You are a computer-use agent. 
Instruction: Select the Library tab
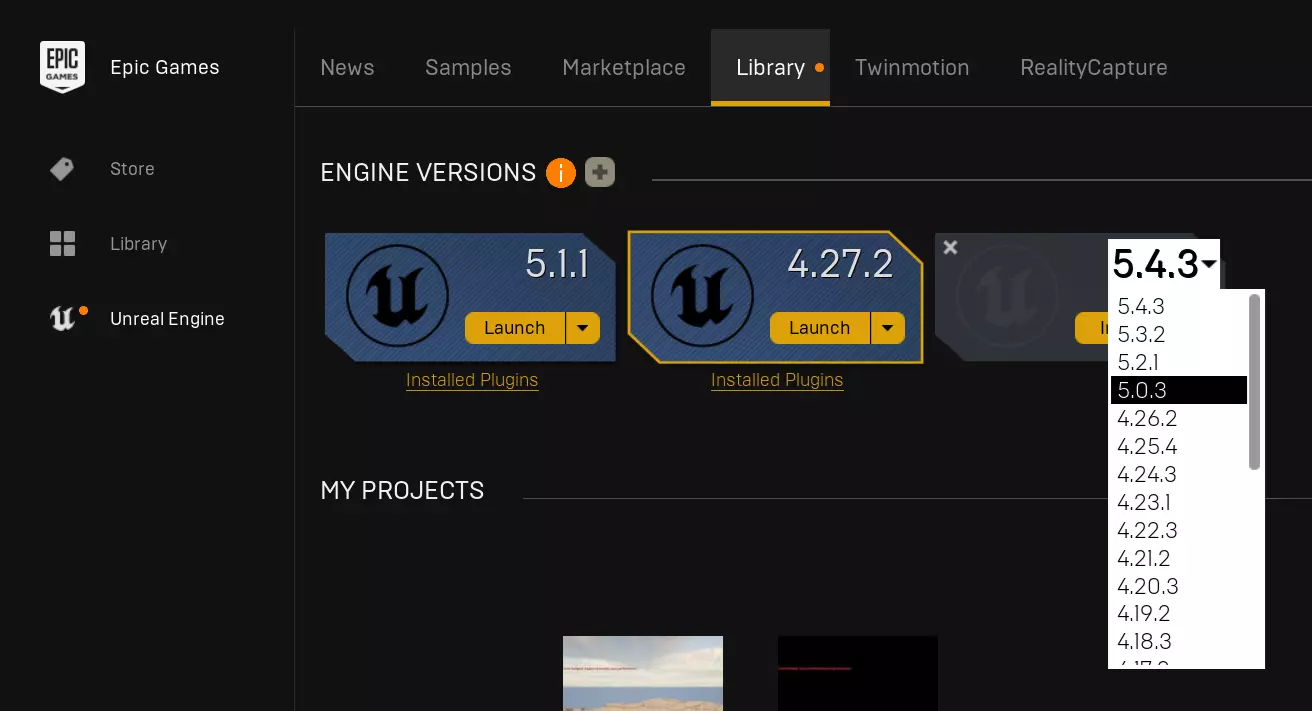tap(770, 68)
